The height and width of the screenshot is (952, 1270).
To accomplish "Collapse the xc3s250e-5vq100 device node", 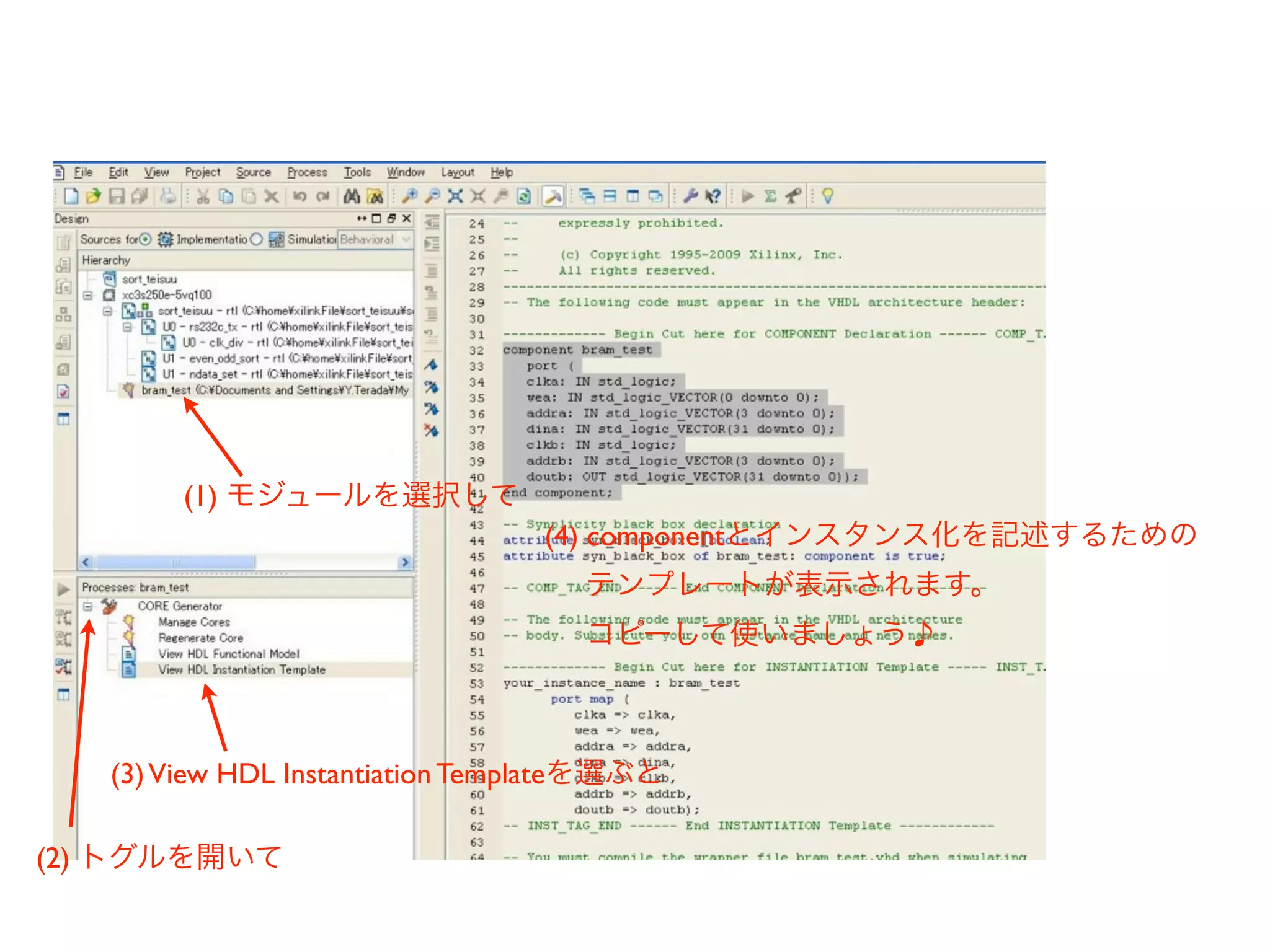I will point(88,295).
